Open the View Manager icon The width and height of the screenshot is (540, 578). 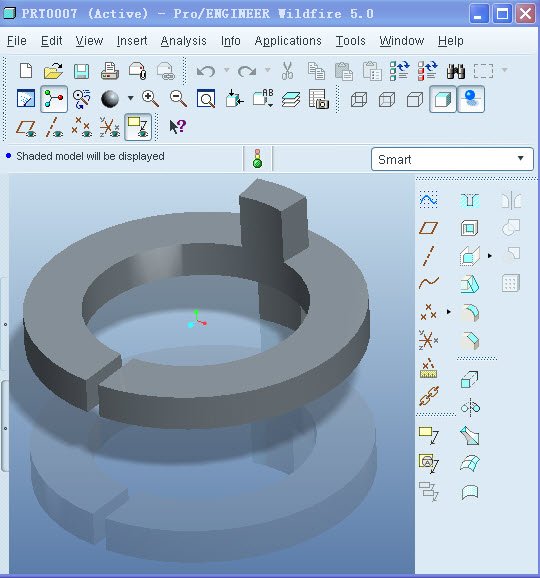coord(318,99)
